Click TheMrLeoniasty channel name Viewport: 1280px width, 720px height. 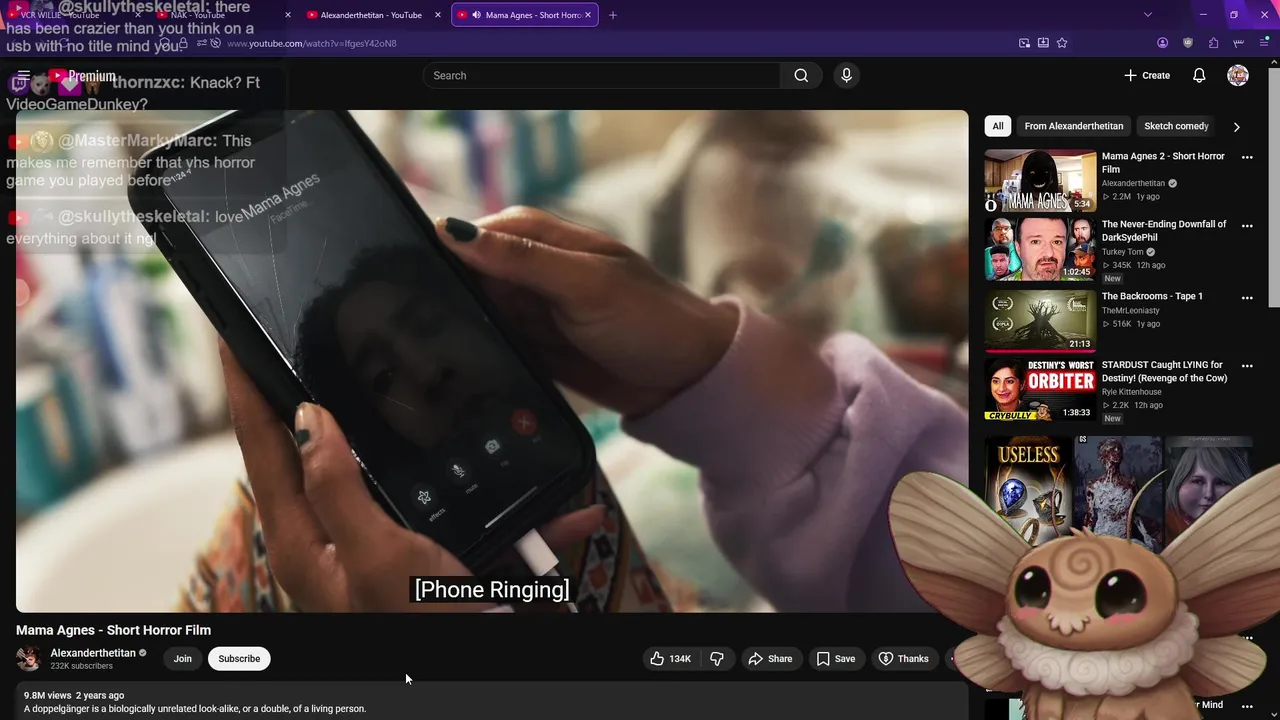(x=1131, y=311)
